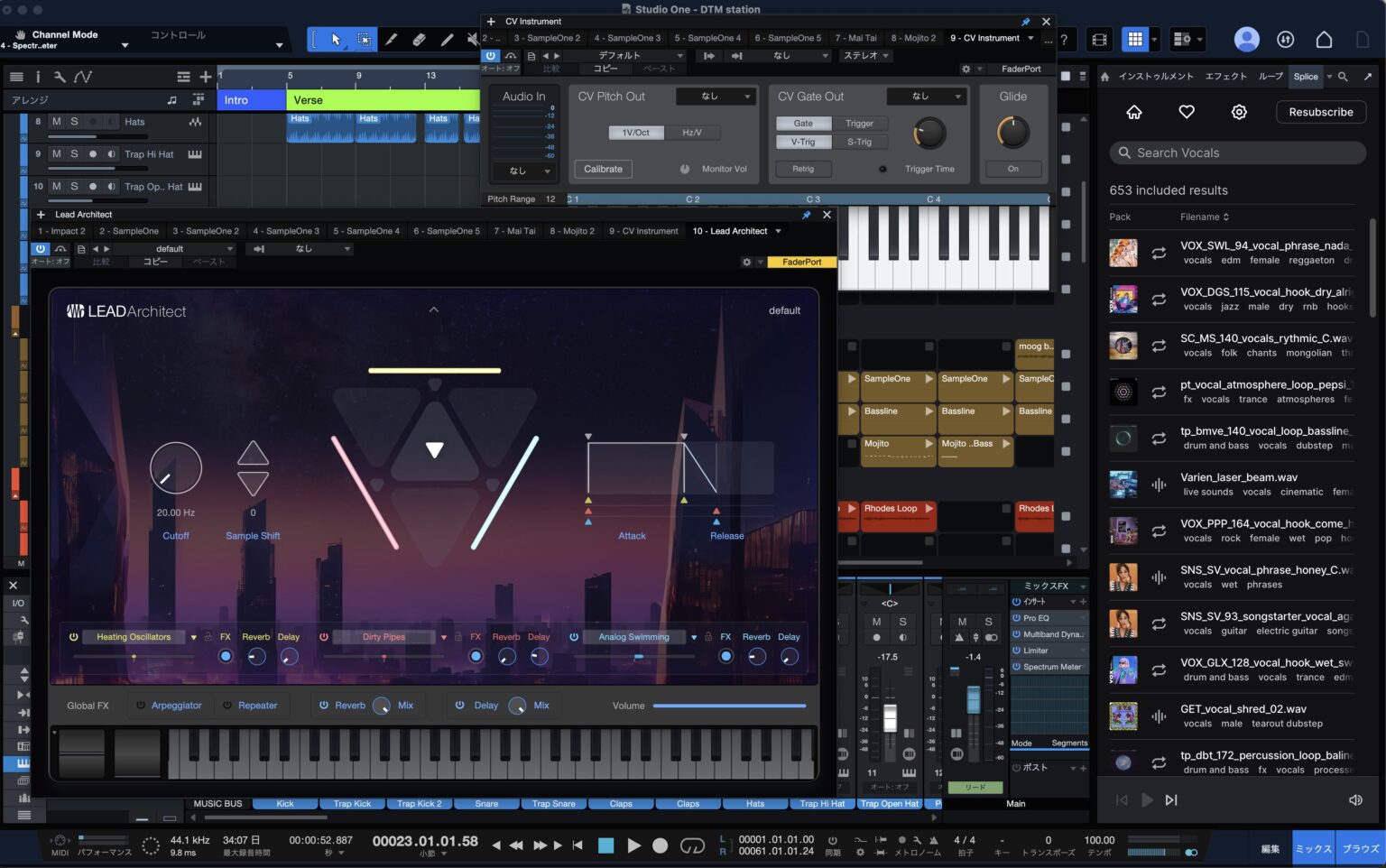Viewport: 1386px width, 868px height.
Task: Enable loop playback in the transport bar
Action: point(692,845)
